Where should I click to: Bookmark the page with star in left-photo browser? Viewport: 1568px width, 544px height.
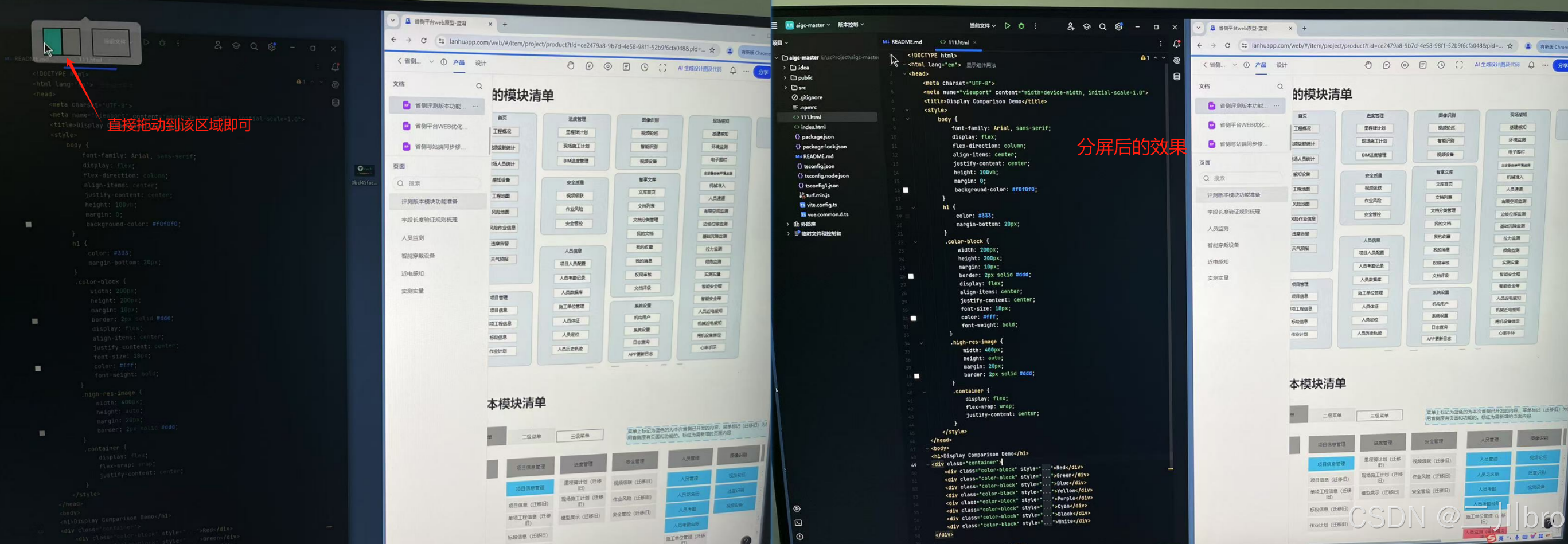pos(712,50)
